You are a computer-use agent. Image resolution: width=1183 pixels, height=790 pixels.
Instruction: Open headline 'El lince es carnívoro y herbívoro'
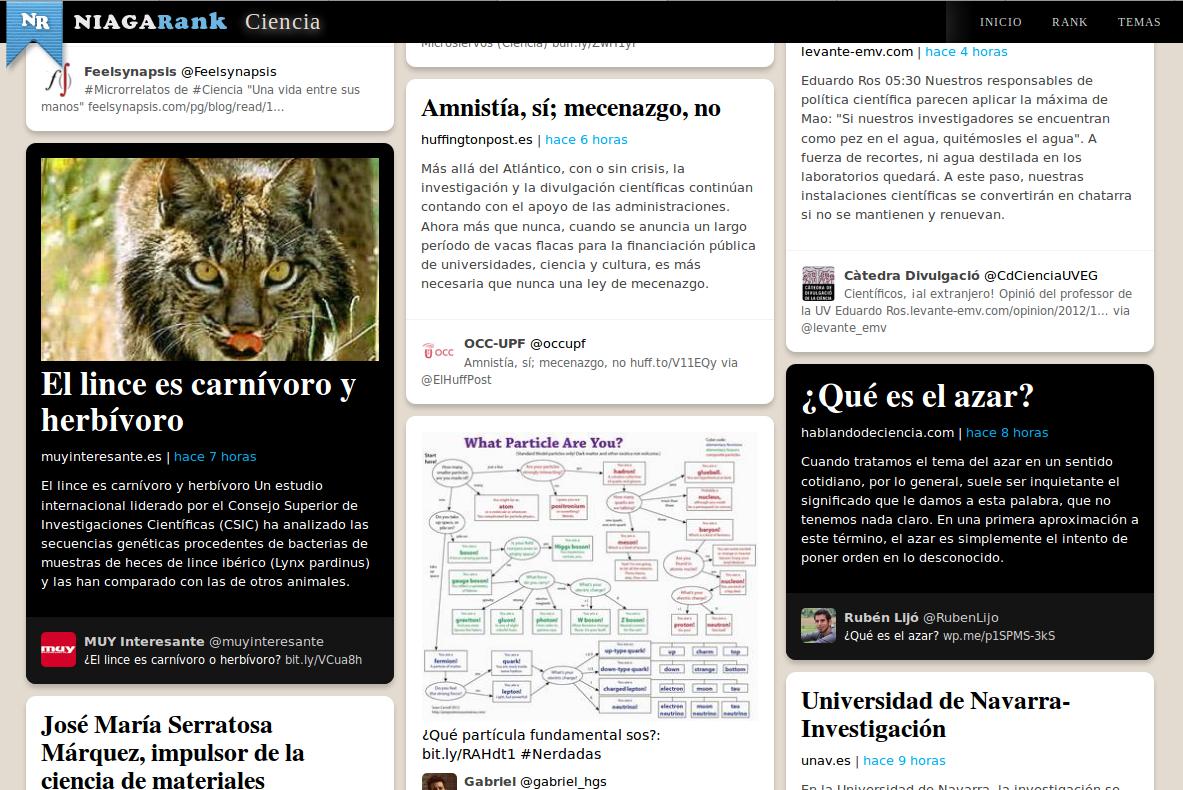198,402
